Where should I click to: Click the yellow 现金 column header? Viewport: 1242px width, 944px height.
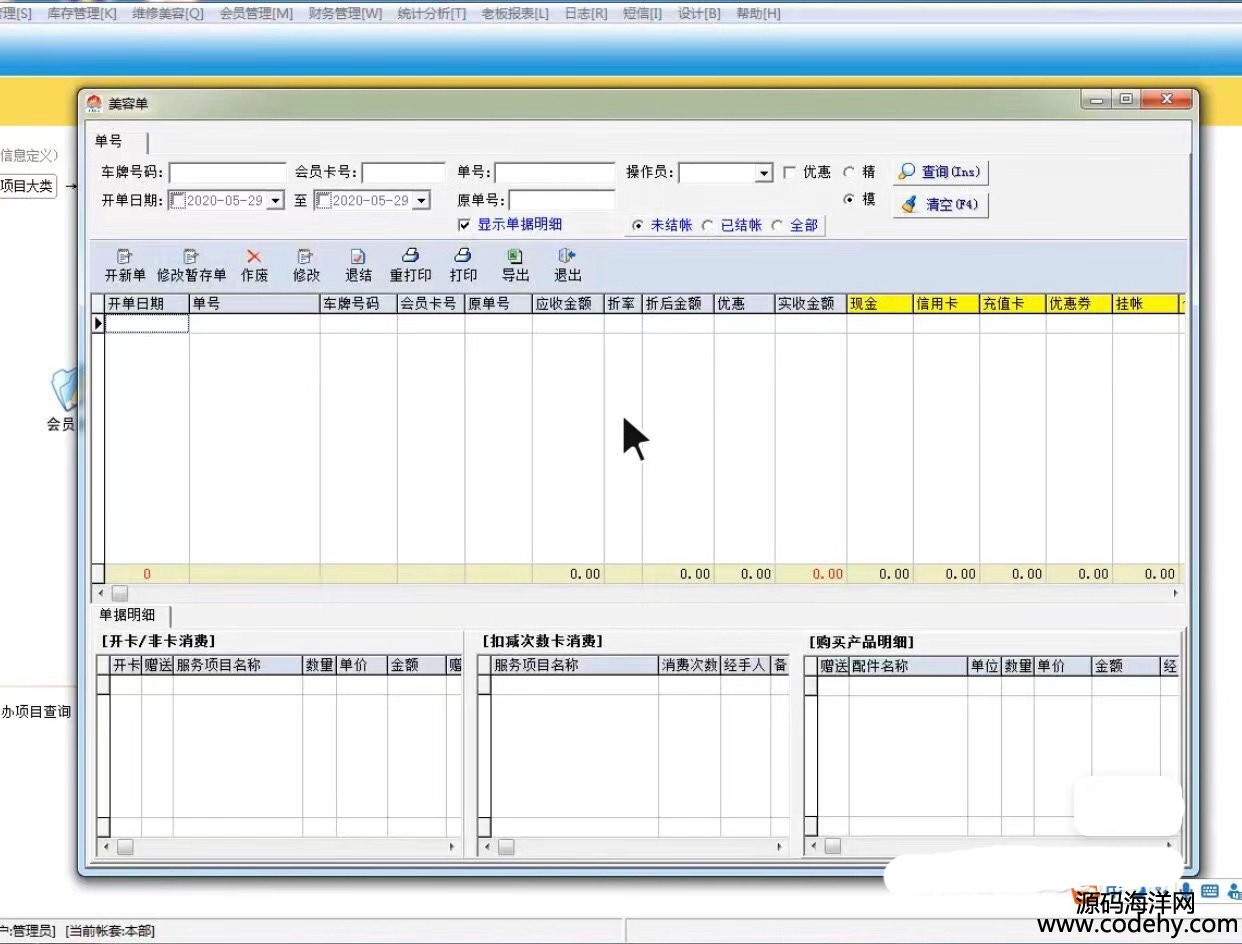tap(880, 304)
